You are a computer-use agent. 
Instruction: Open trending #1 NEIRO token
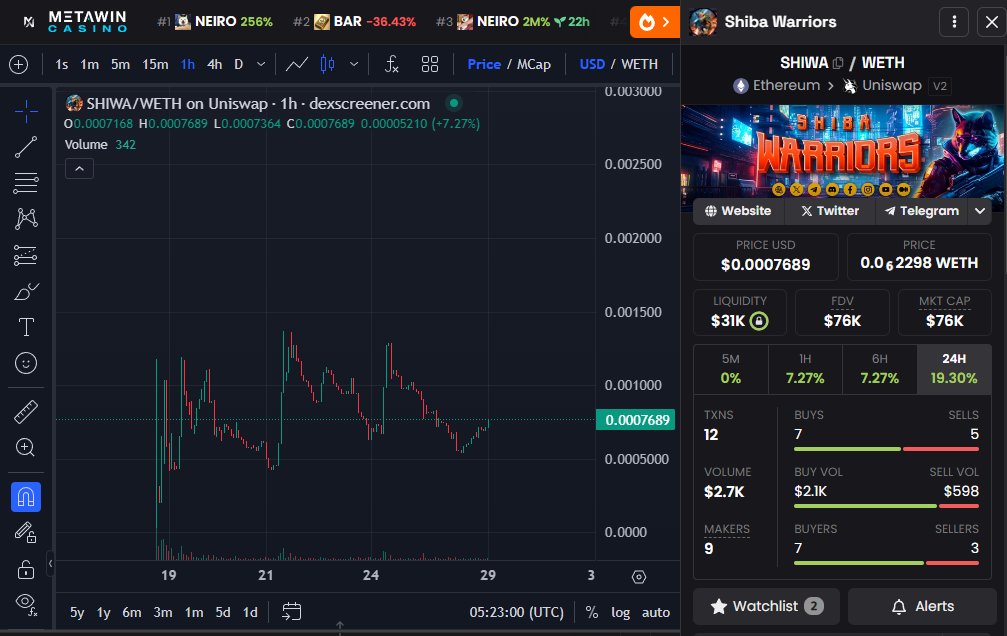[x=215, y=22]
